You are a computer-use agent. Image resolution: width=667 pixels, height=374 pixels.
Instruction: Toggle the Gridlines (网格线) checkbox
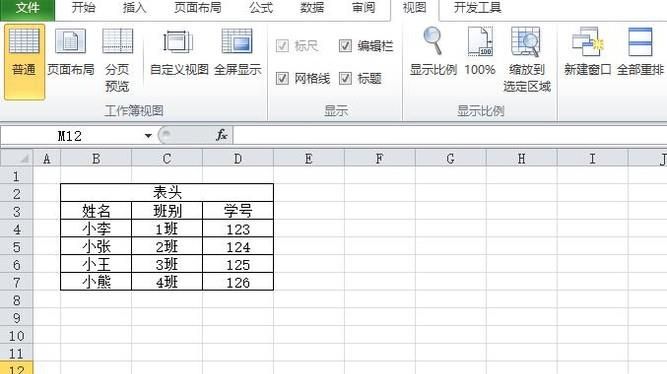(x=282, y=78)
